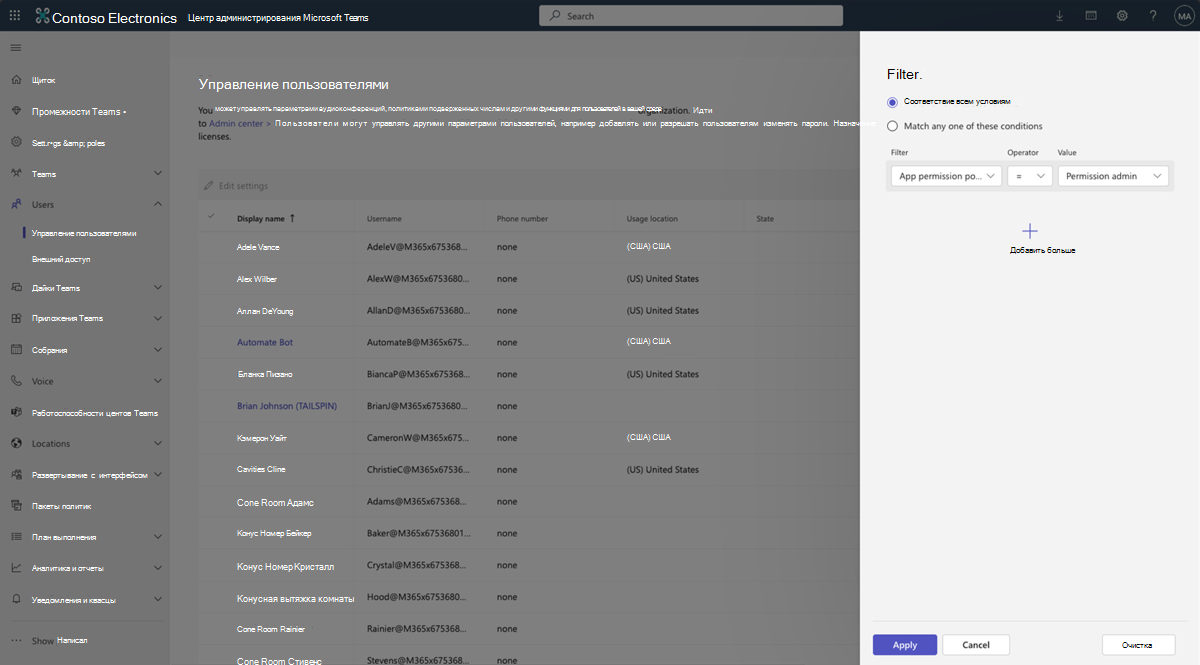Open the app launcher waffle icon
The height and width of the screenshot is (665, 1200).
(x=15, y=16)
